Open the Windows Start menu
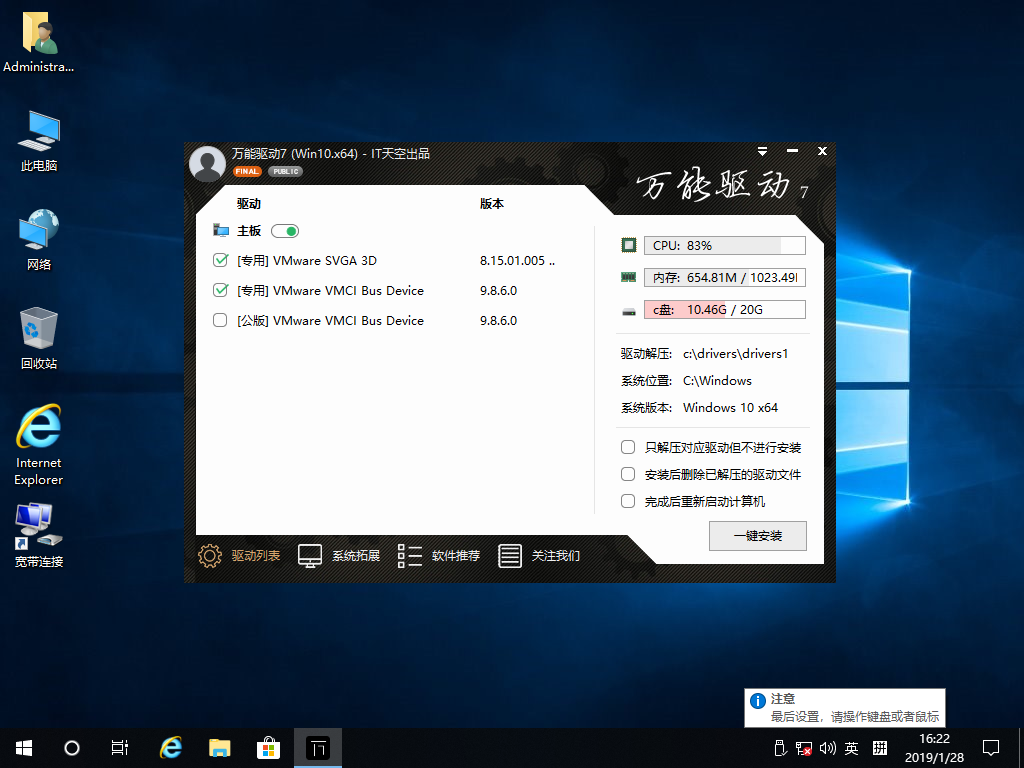1024x768 pixels. pos(24,748)
